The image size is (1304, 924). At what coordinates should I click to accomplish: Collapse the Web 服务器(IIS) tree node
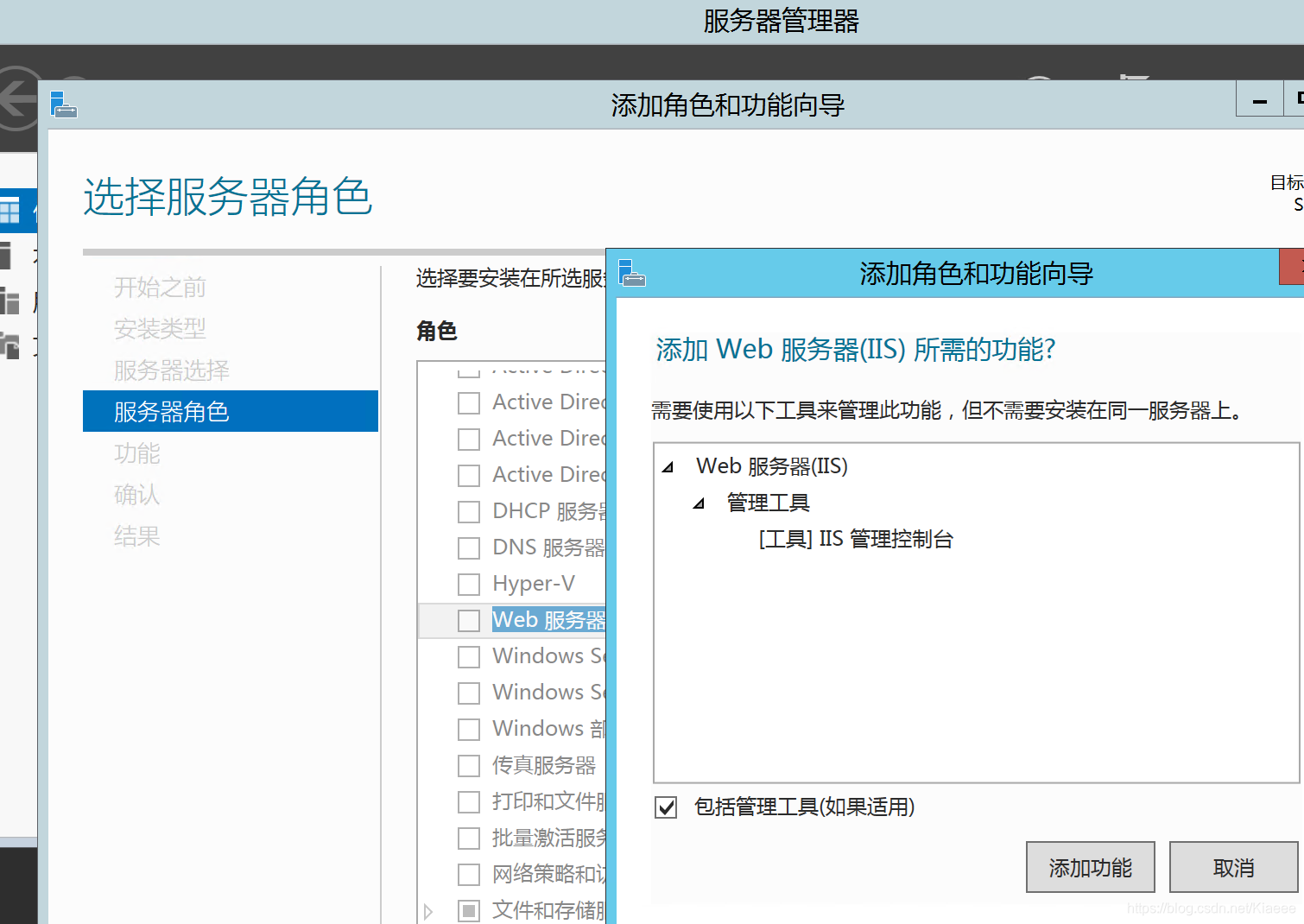point(668,467)
